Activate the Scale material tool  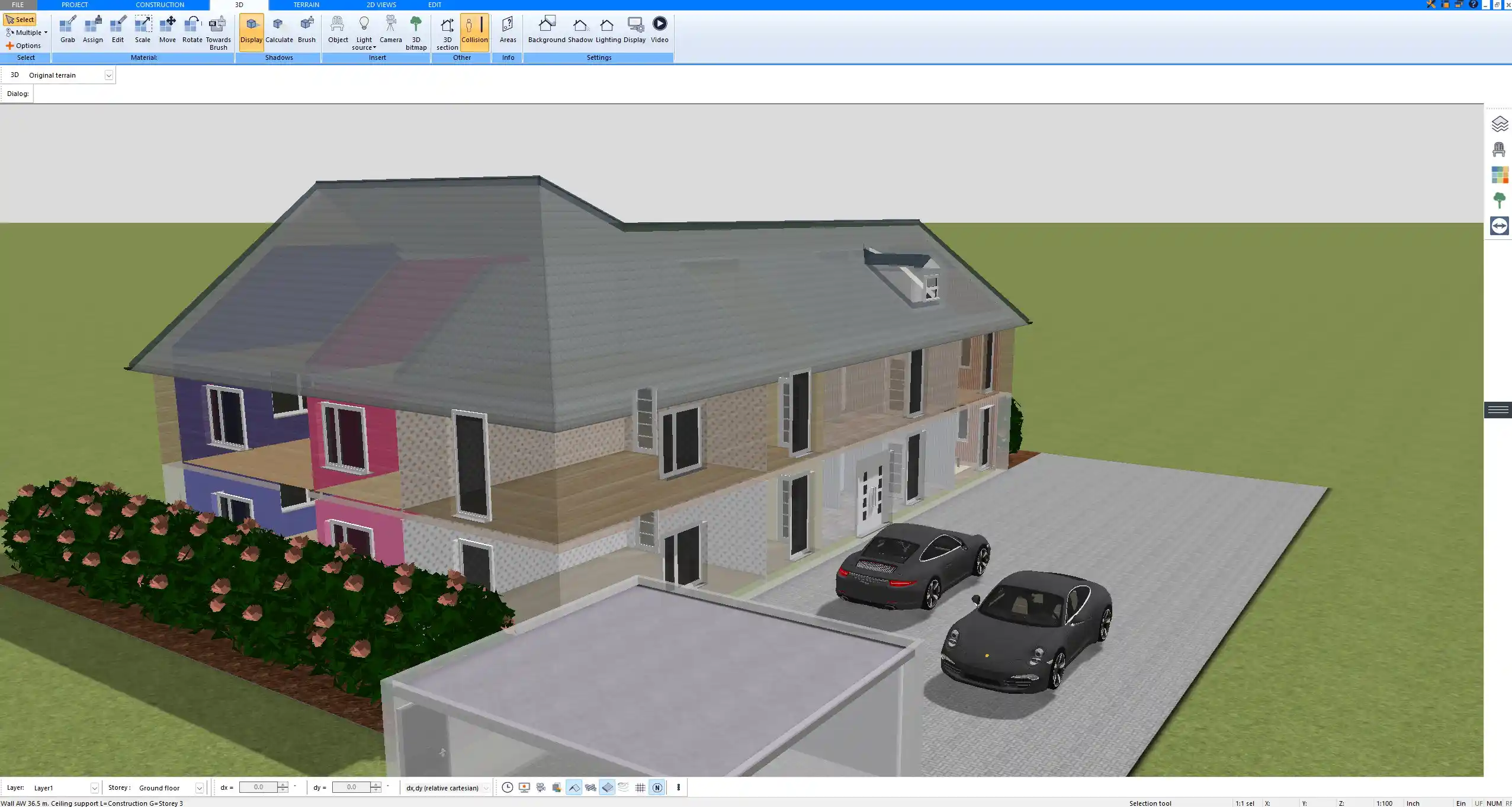[x=143, y=30]
